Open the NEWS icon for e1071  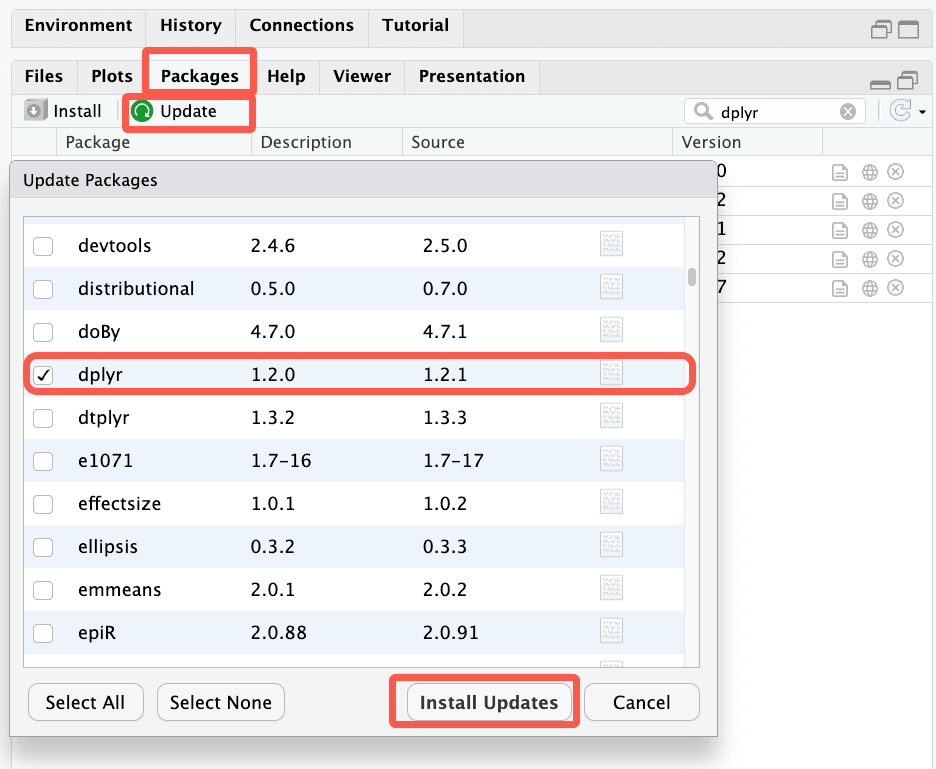(x=611, y=459)
